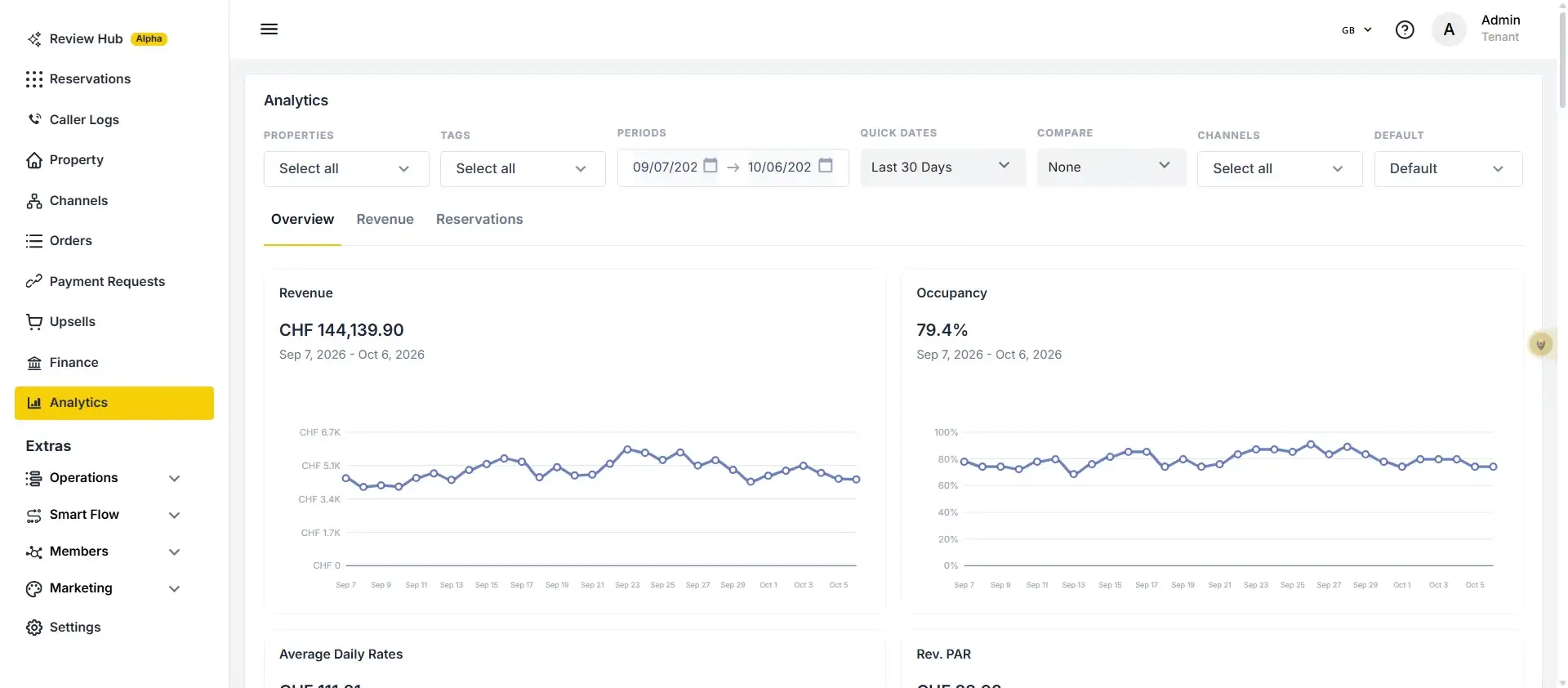Click the Orders list icon
This screenshot has height=688, width=1568.
pyautogui.click(x=34, y=241)
